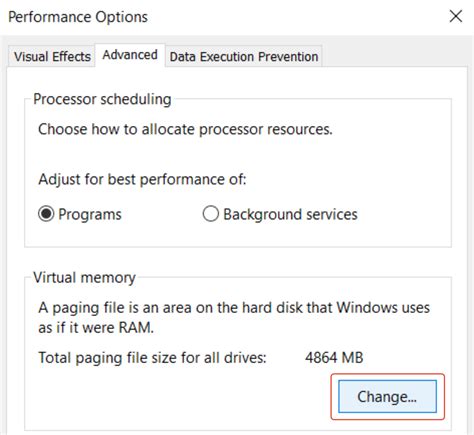The width and height of the screenshot is (474, 435).
Task: Click the 'Programs' label text
Action: [90, 214]
